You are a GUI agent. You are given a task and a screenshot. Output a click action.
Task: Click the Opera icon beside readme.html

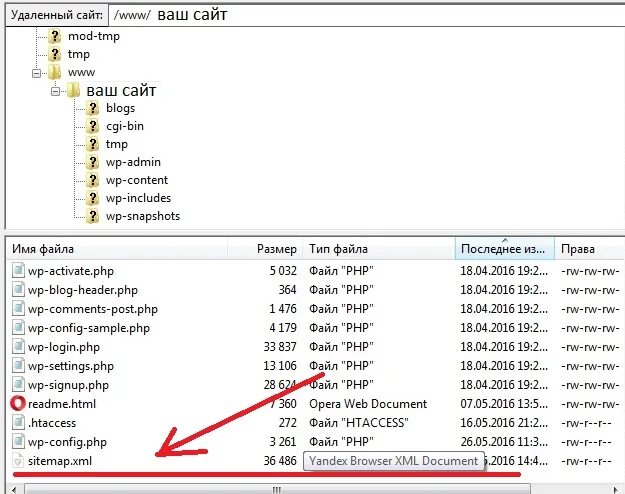18,403
